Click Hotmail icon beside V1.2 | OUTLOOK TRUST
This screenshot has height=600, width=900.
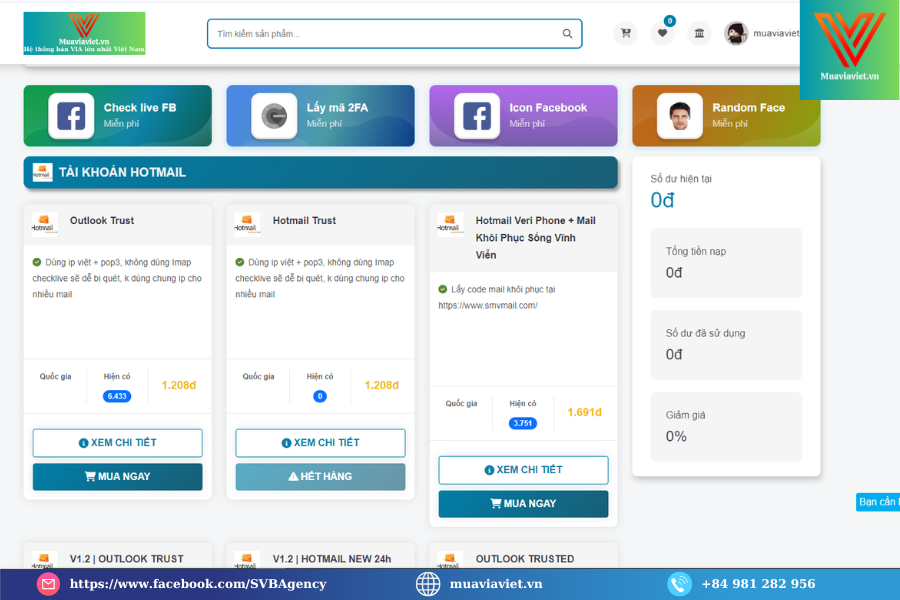pos(44,560)
